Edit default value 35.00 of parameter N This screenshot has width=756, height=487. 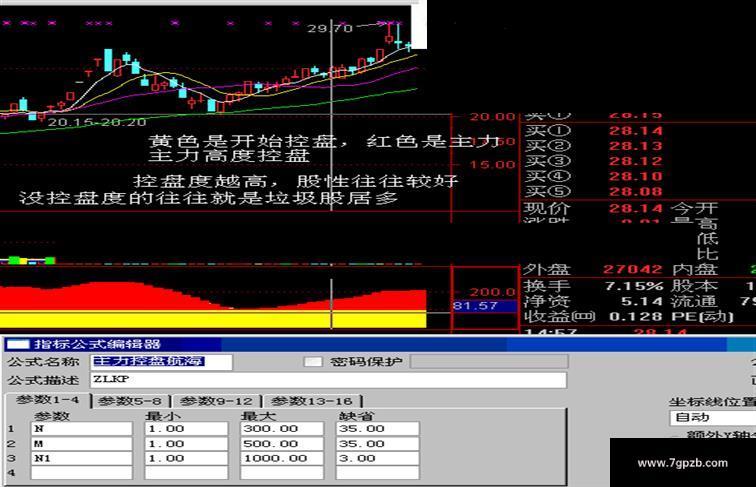coord(378,429)
